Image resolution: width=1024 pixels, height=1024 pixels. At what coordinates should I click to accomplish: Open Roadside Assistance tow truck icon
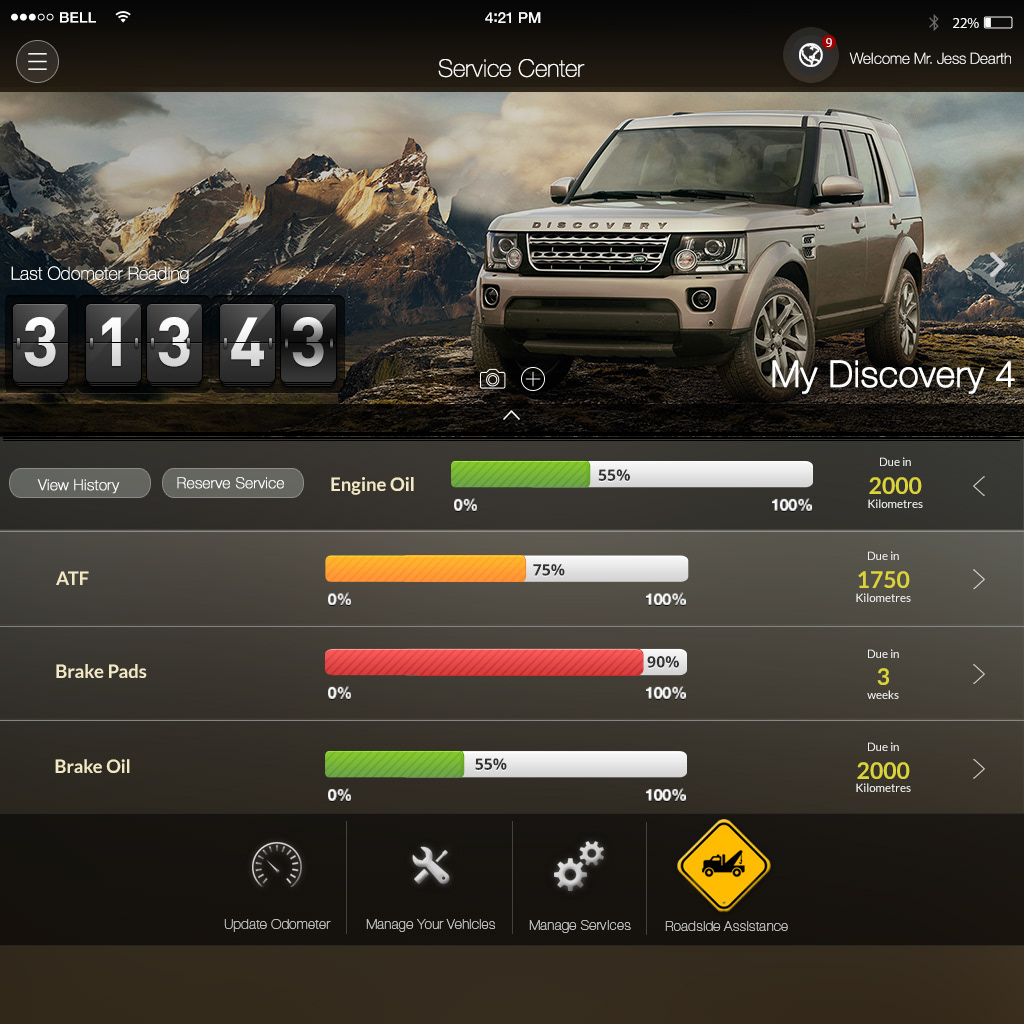click(x=724, y=865)
